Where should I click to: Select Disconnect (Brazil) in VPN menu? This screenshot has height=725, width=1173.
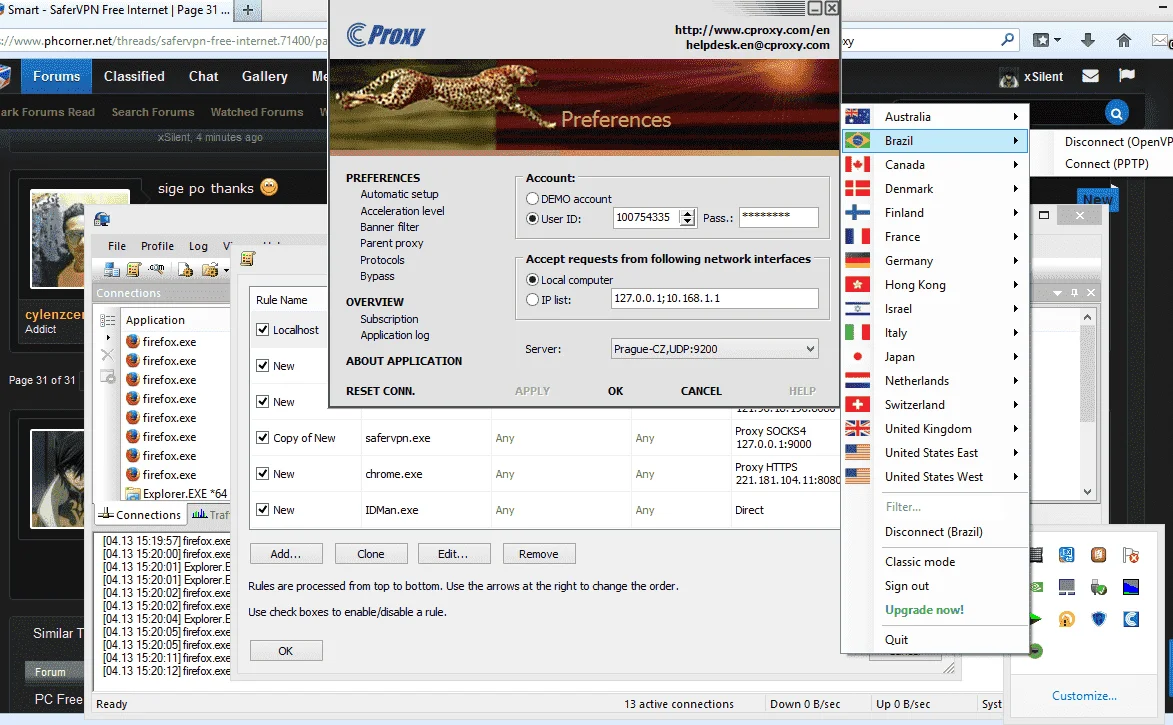pos(934,532)
